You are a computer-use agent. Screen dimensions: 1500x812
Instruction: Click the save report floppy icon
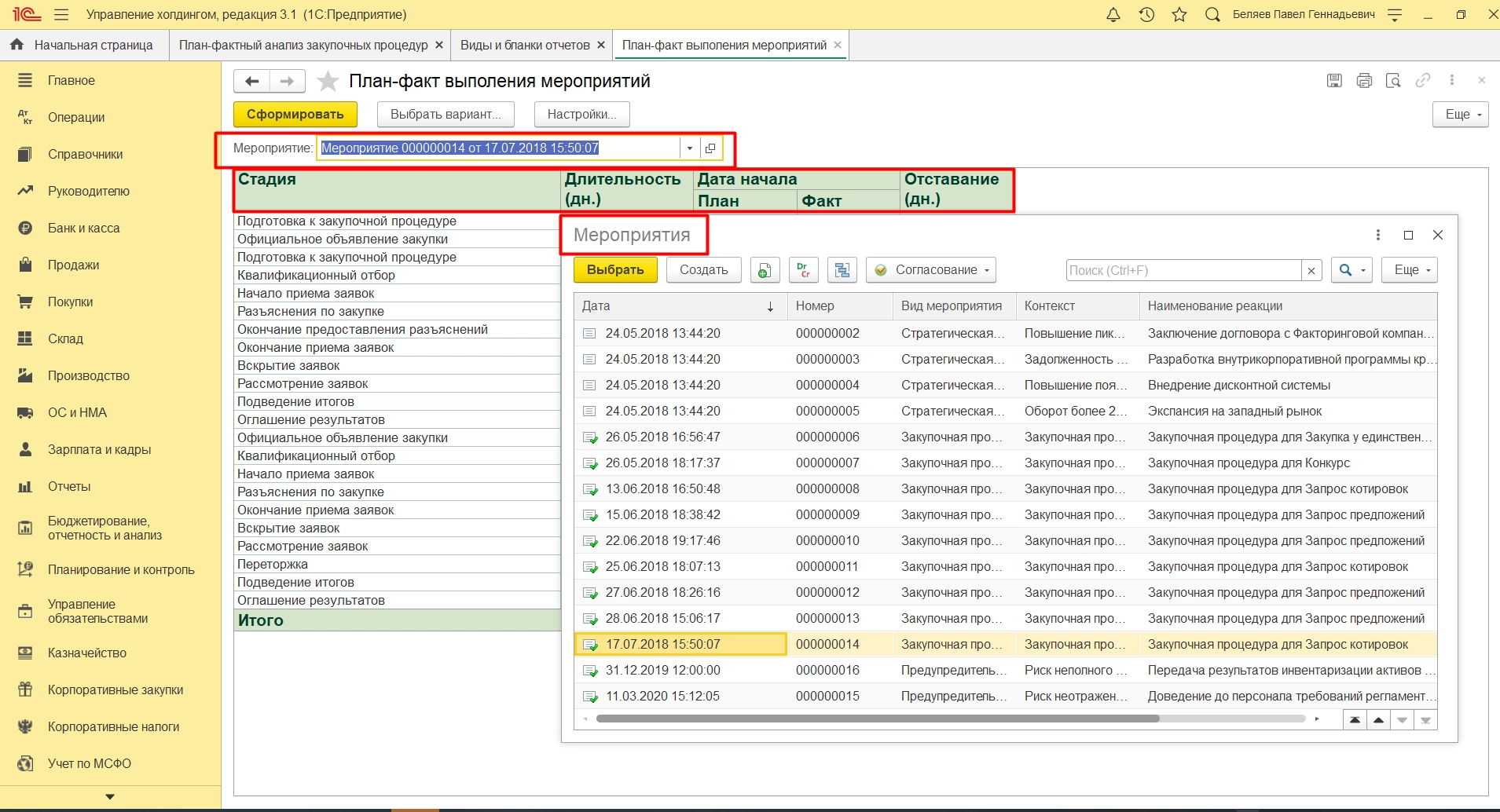(x=1334, y=81)
